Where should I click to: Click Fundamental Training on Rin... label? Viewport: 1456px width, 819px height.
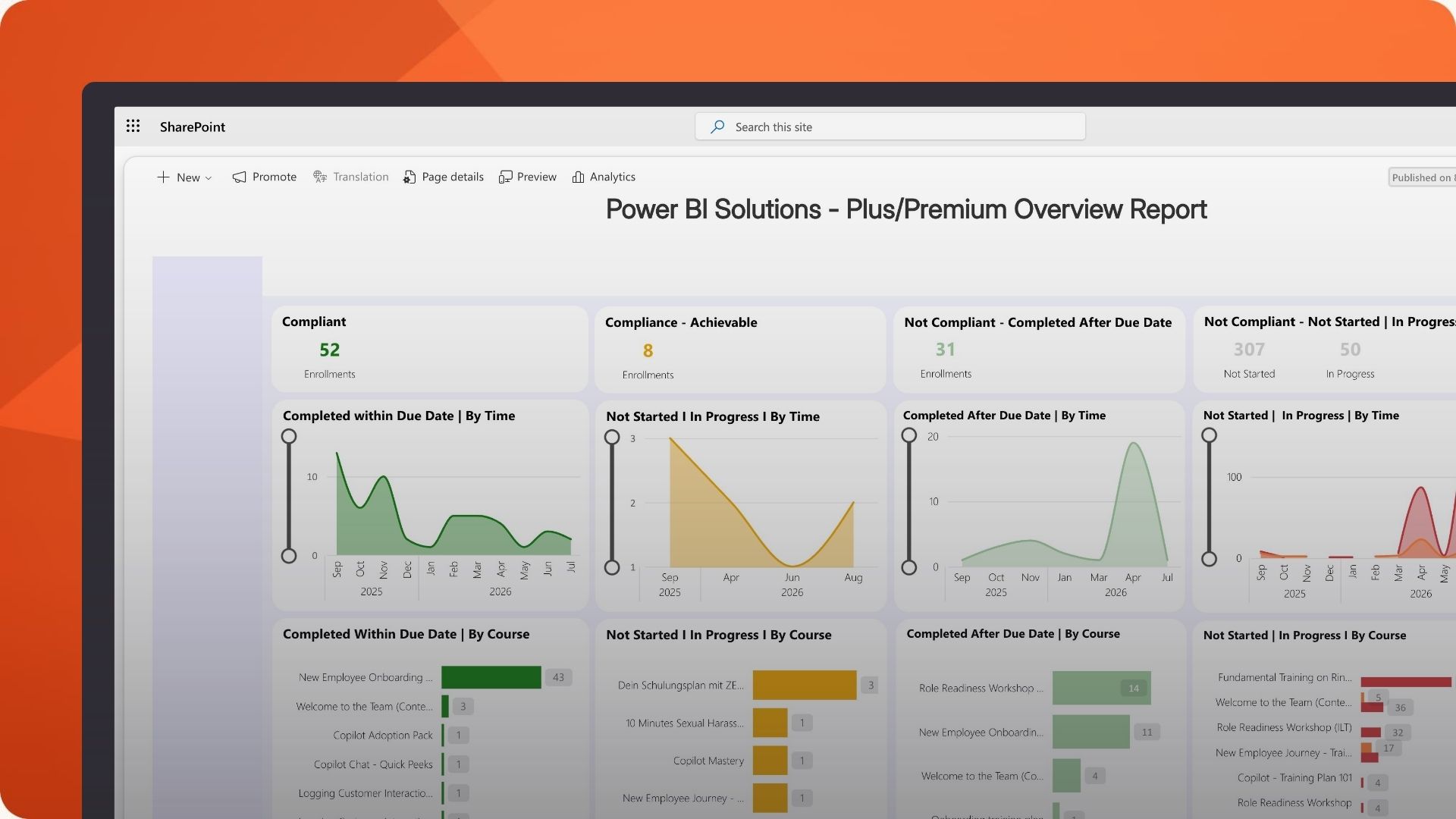(1285, 677)
